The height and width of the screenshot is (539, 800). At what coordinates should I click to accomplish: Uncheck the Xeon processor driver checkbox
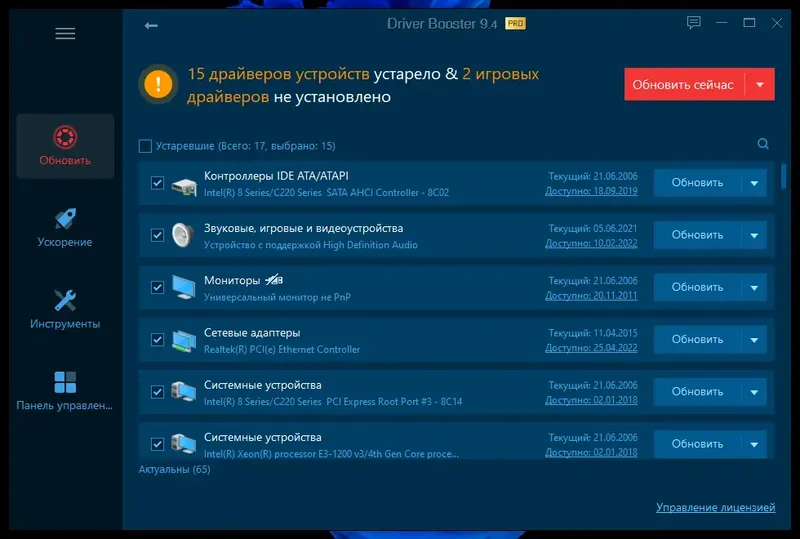157,444
